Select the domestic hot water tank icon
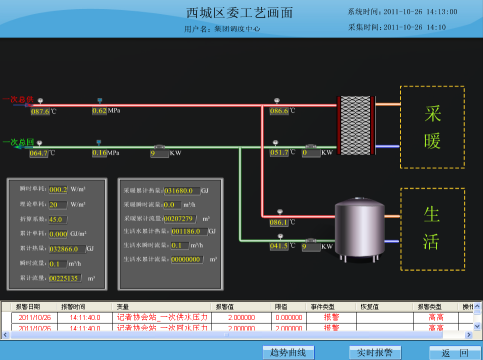483x360 pixels. point(360,230)
